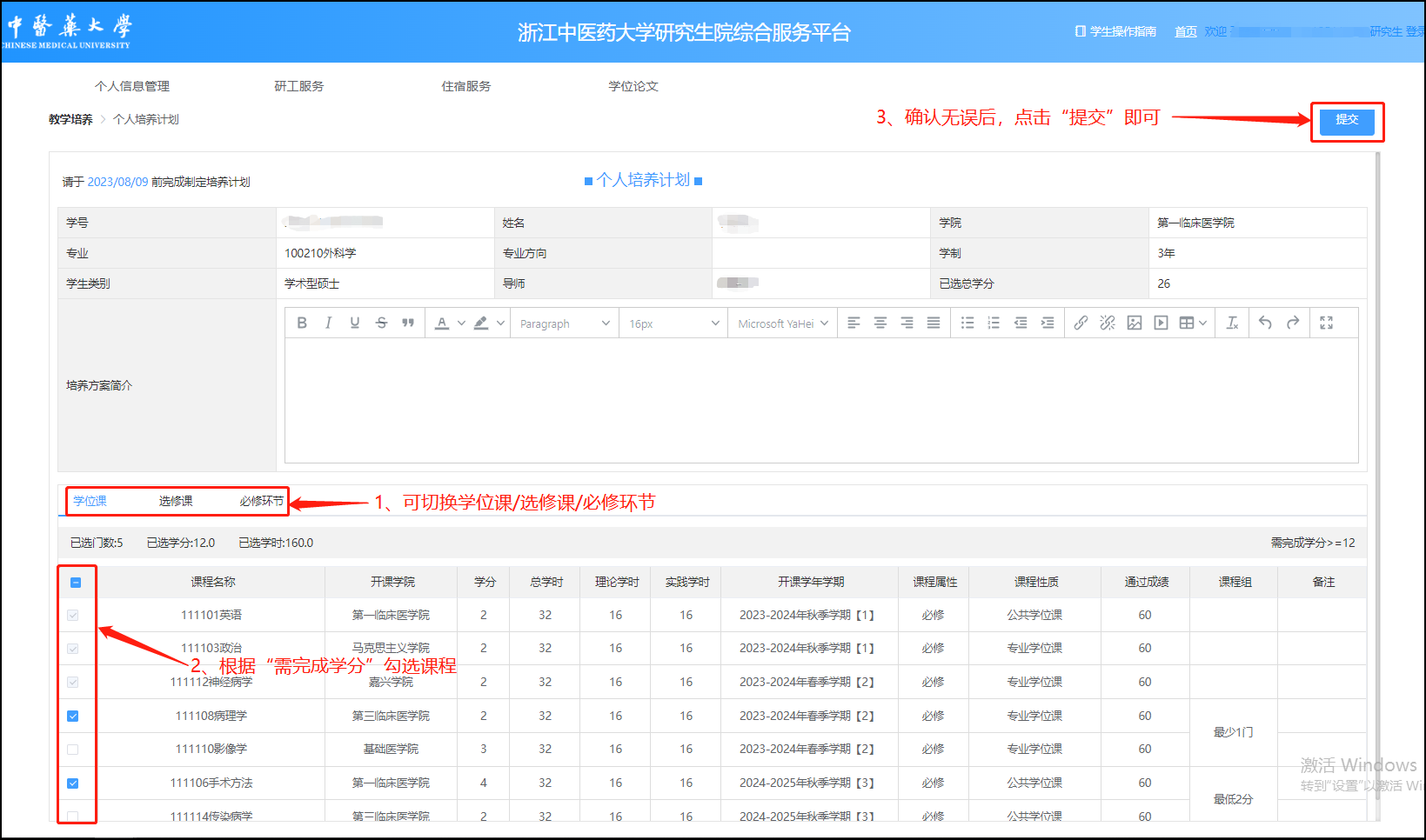Open the 住宿服务 menu
Viewport: 1426px width, 840px height.
pos(466,86)
